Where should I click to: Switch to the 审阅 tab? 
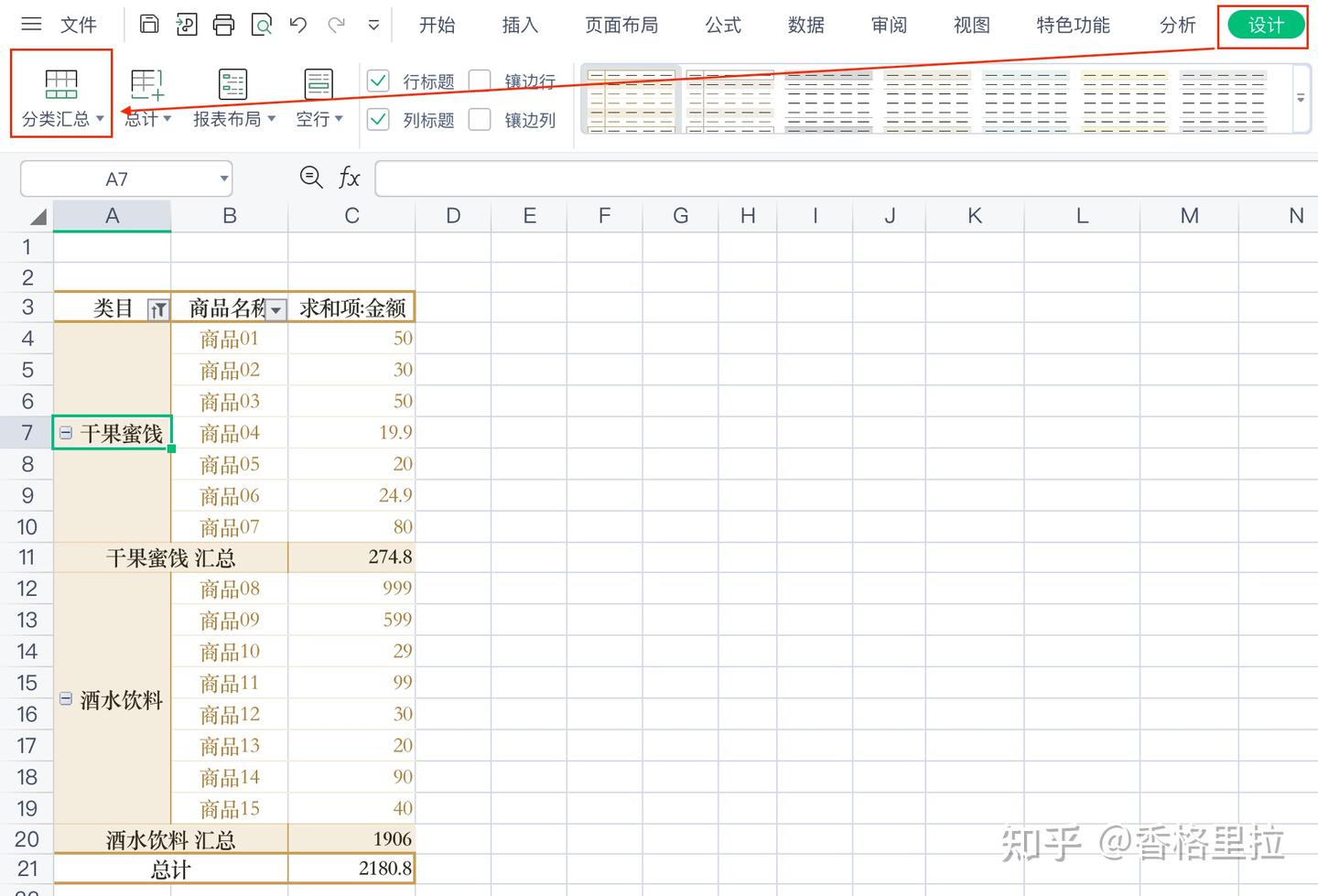889,25
